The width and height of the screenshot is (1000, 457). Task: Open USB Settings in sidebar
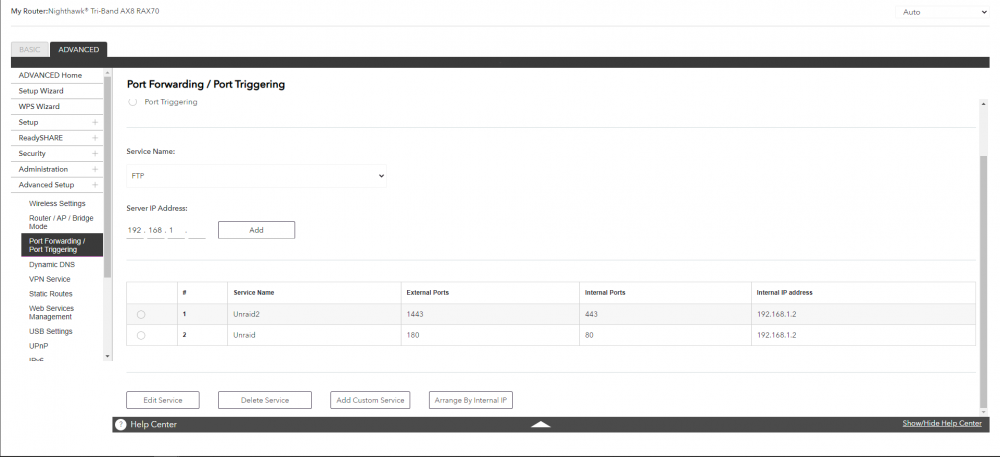pyautogui.click(x=50, y=331)
